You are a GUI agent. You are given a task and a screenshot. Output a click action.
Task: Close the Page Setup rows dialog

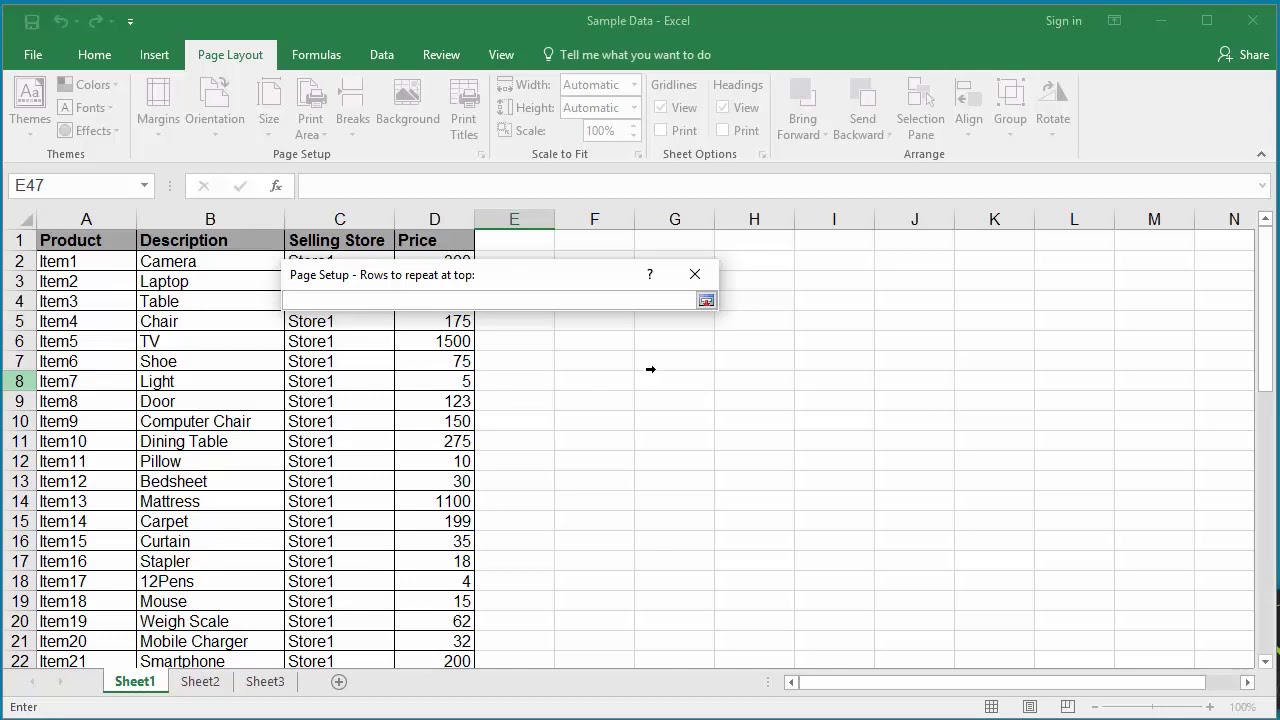click(x=695, y=274)
